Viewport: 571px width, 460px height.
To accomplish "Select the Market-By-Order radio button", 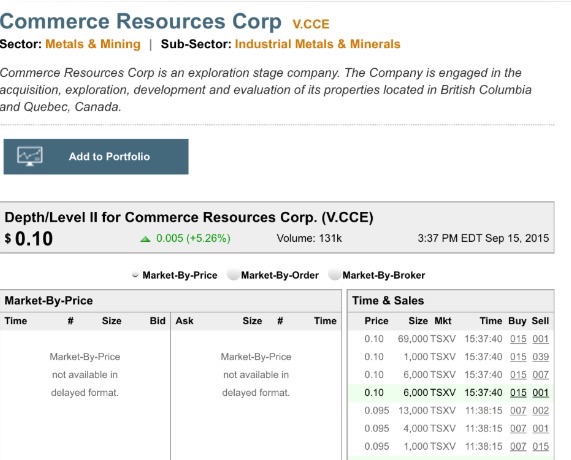I will click(x=233, y=275).
